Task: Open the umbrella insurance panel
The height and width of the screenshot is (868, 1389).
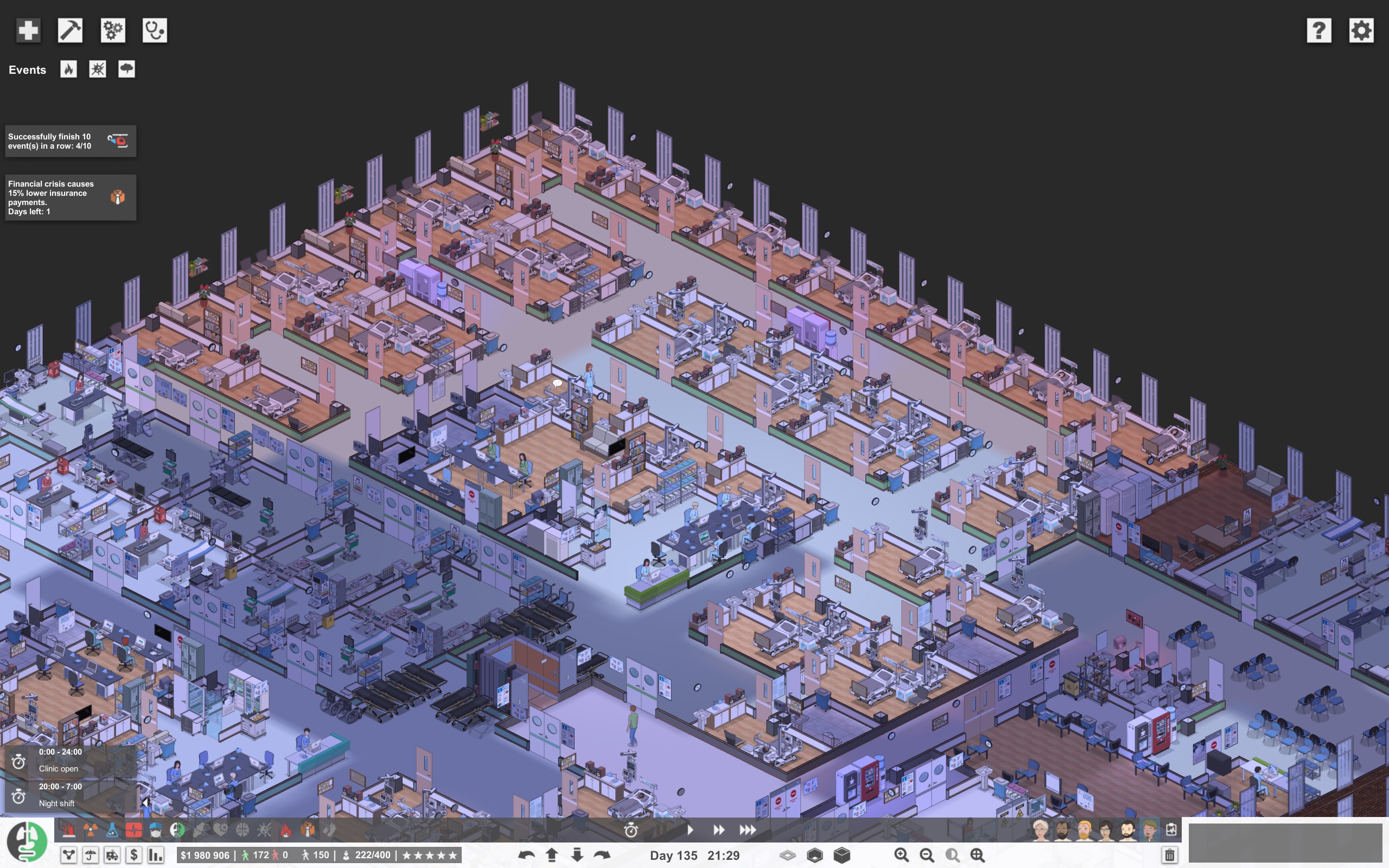Action: pos(91,855)
